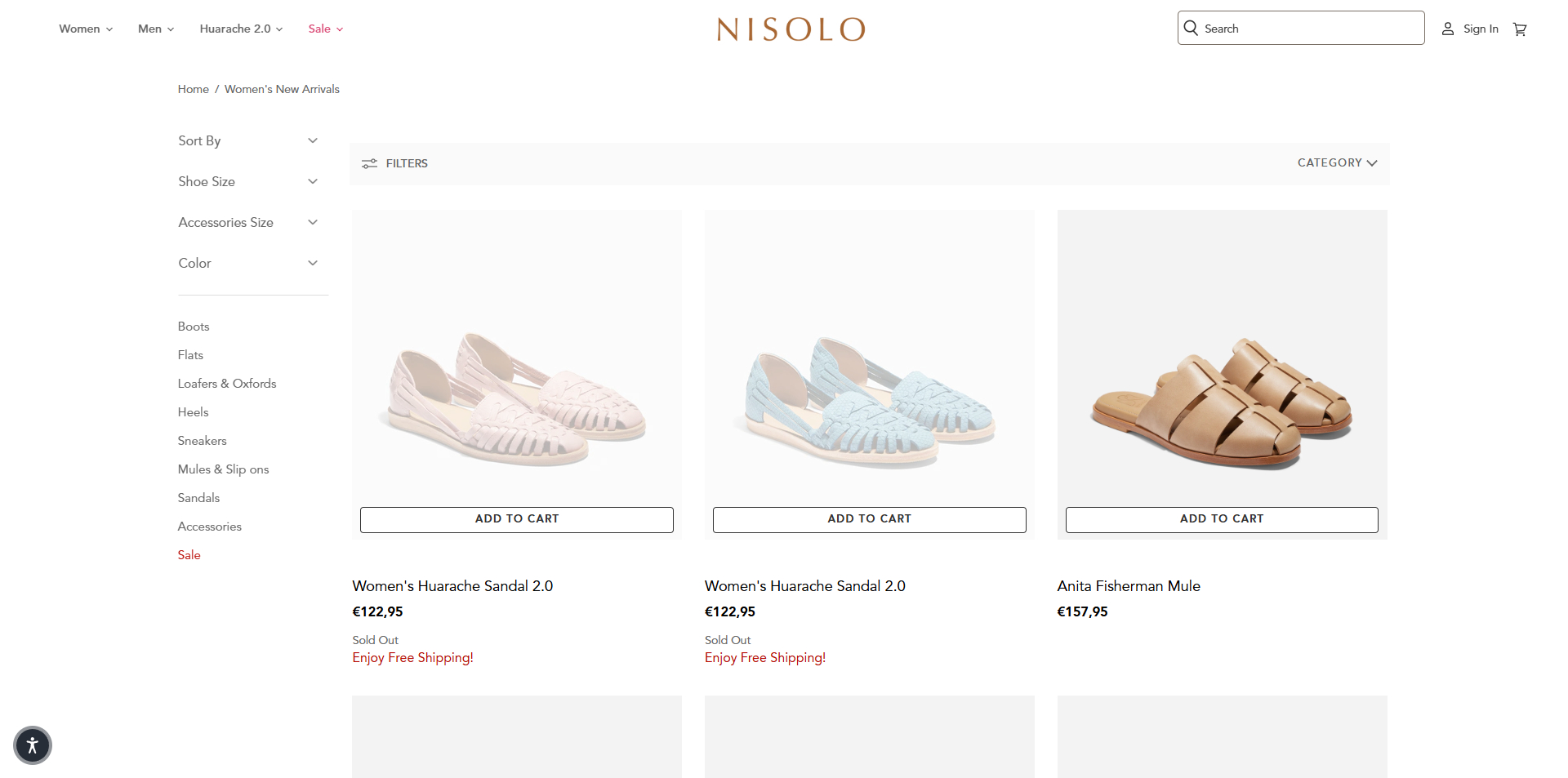Click the NISOLO logo
Image resolution: width=1568 pixels, height=778 pixels.
pos(790,29)
